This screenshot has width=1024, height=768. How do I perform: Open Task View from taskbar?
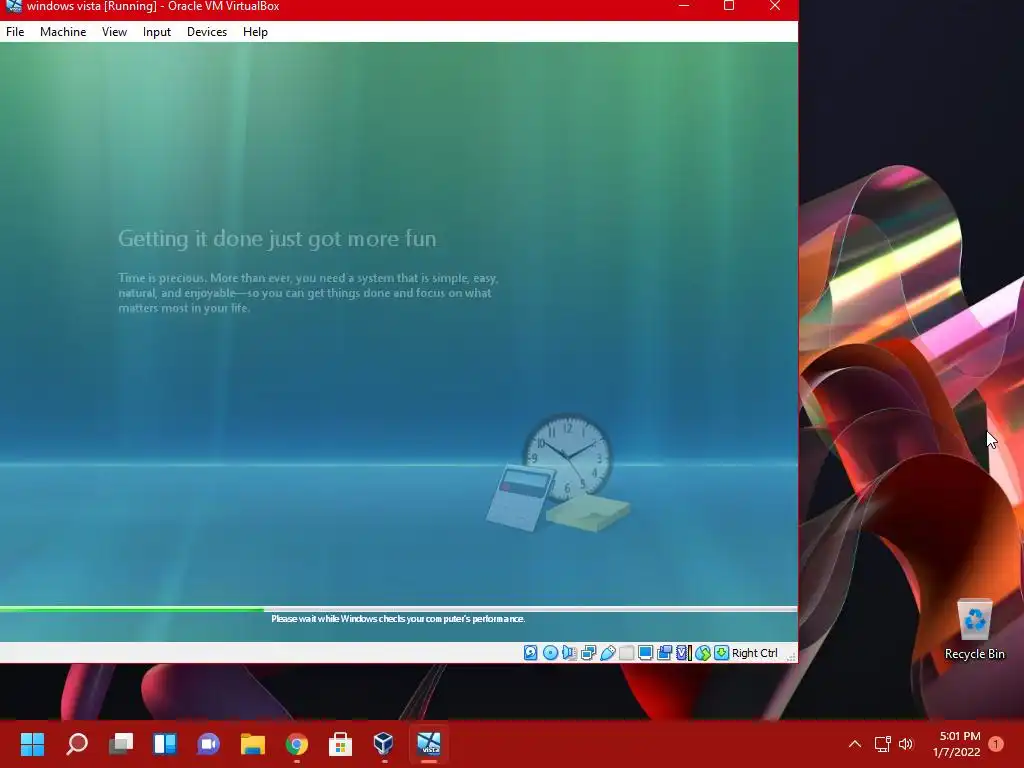121,743
